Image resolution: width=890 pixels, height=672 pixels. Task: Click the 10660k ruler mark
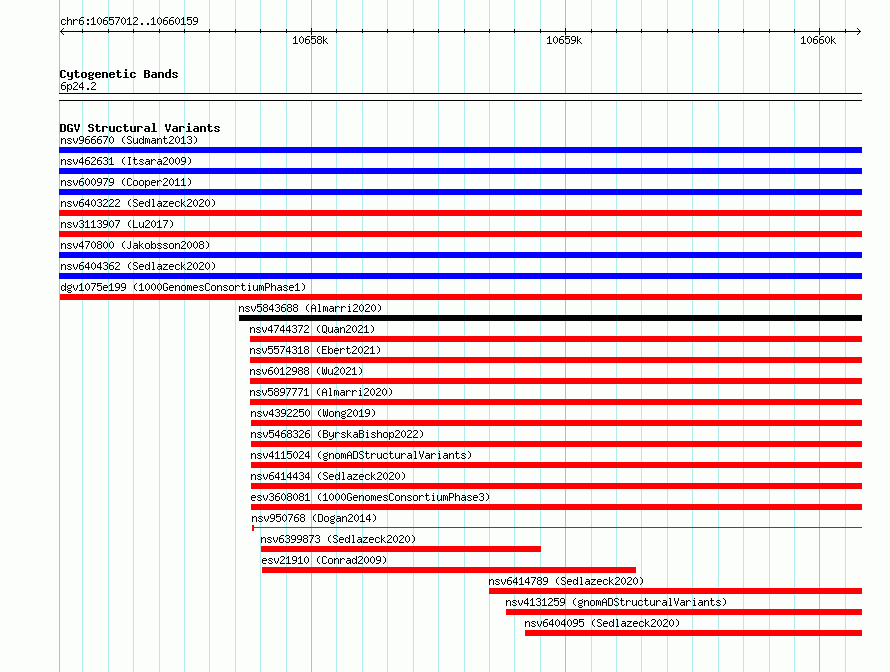coord(818,40)
